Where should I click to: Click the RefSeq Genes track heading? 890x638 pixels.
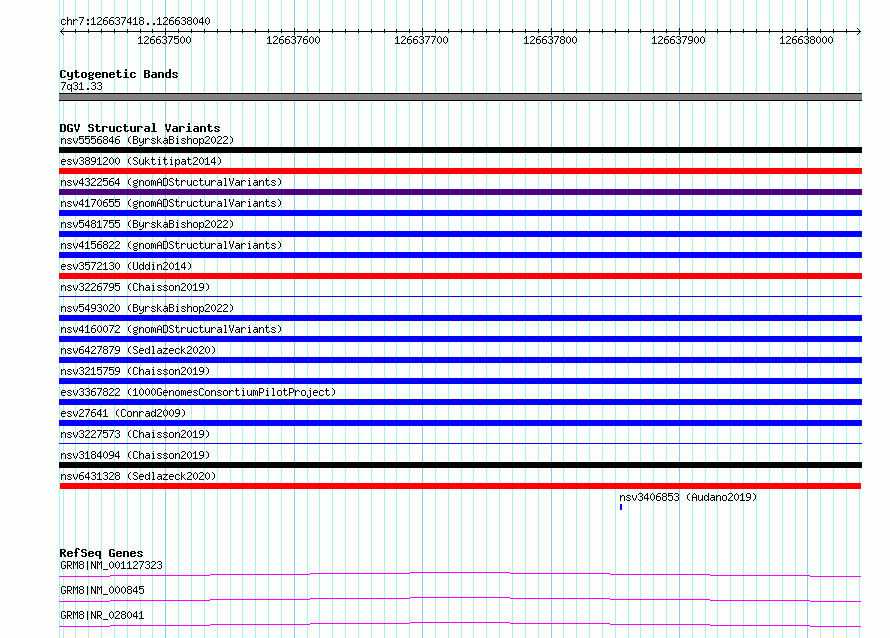[x=101, y=553]
